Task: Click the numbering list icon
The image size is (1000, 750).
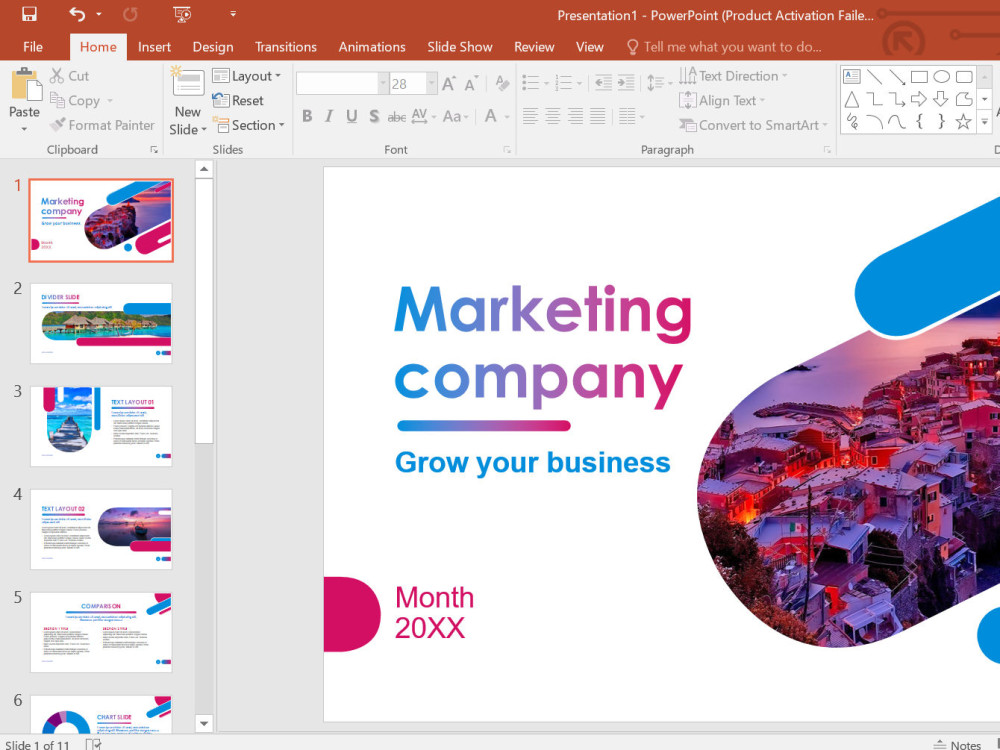Action: [564, 82]
